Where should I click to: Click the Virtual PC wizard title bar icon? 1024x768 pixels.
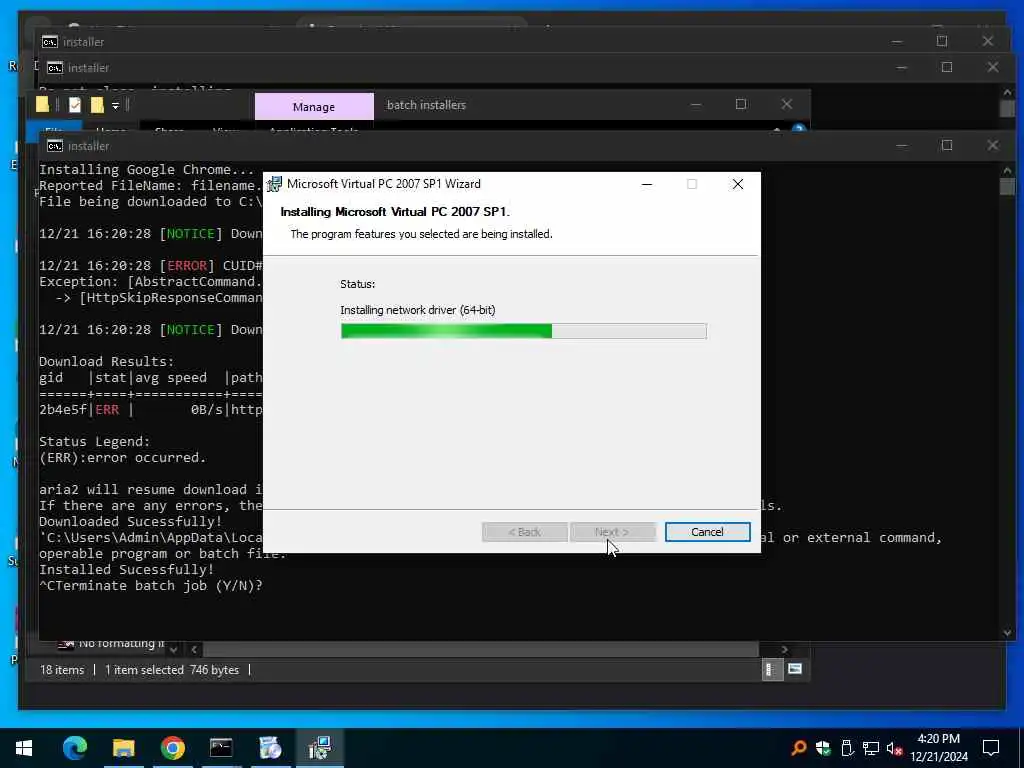pyautogui.click(x=274, y=184)
